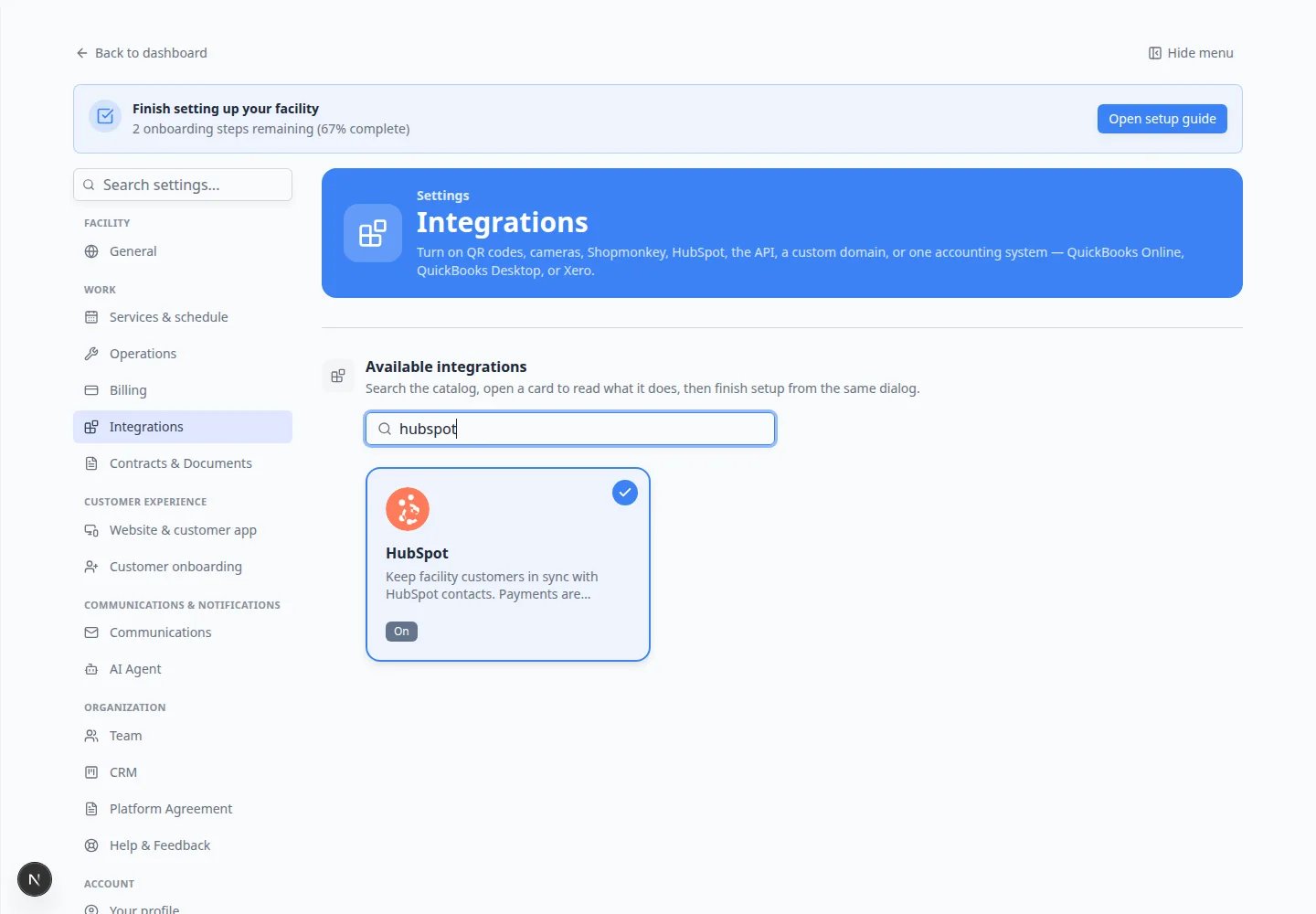This screenshot has width=1316, height=914.
Task: Go back to dashboard
Action: tap(142, 53)
